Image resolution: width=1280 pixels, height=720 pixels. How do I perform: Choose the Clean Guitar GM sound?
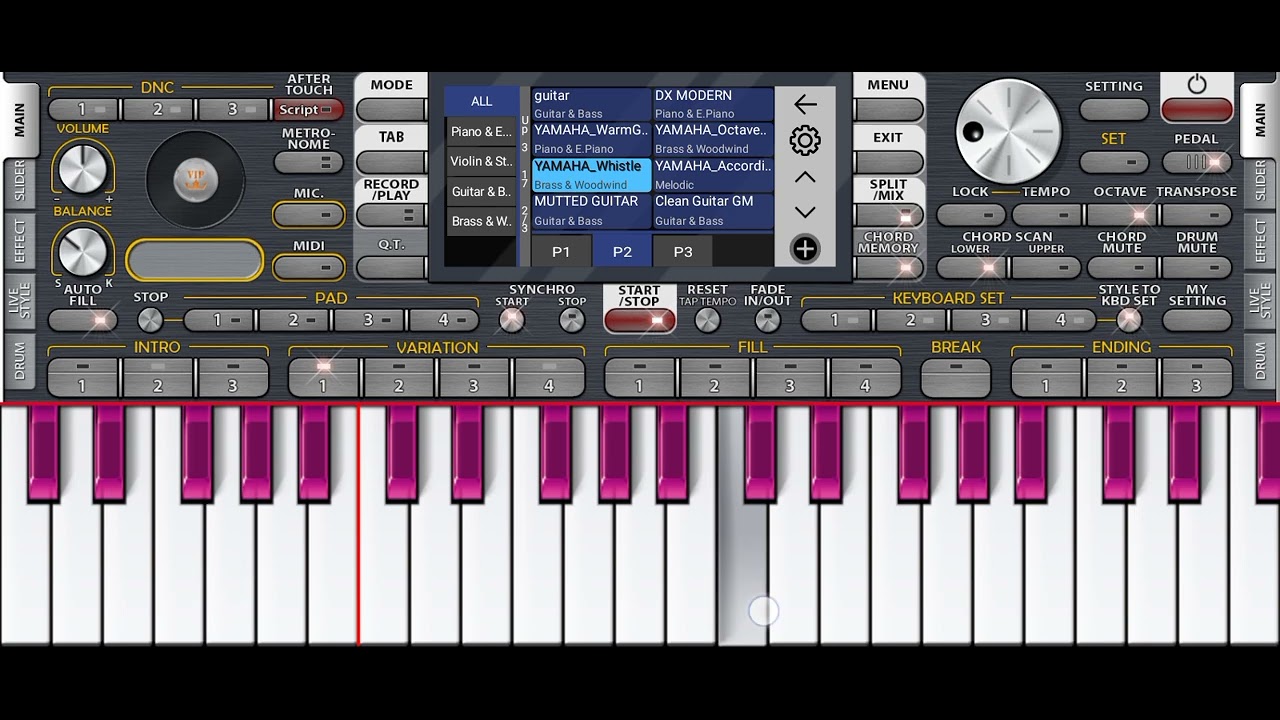point(713,211)
